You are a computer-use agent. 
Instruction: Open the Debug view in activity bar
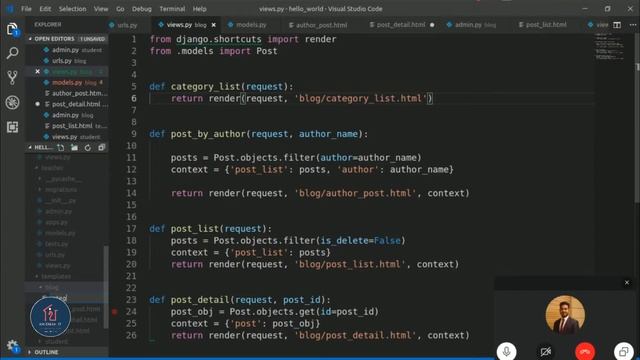[12, 102]
